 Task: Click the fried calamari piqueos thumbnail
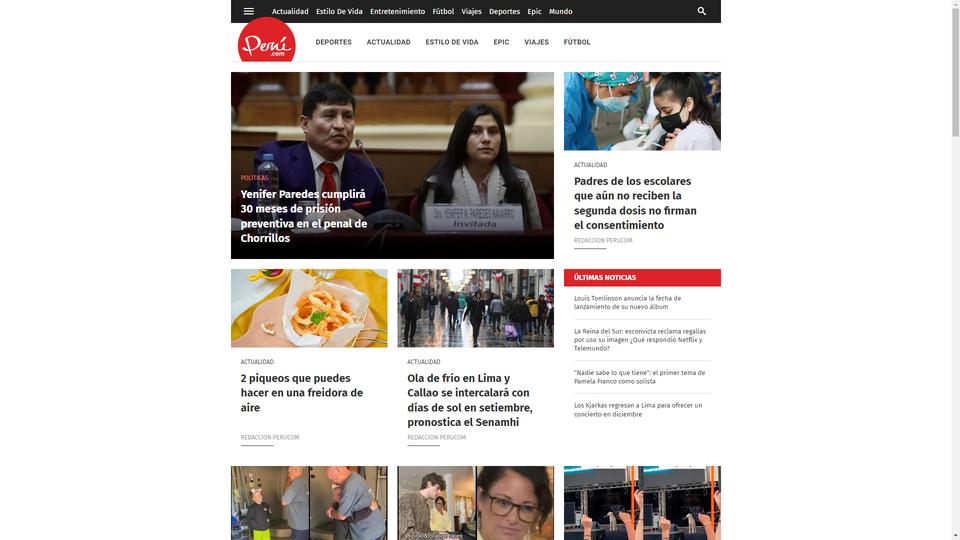point(309,308)
